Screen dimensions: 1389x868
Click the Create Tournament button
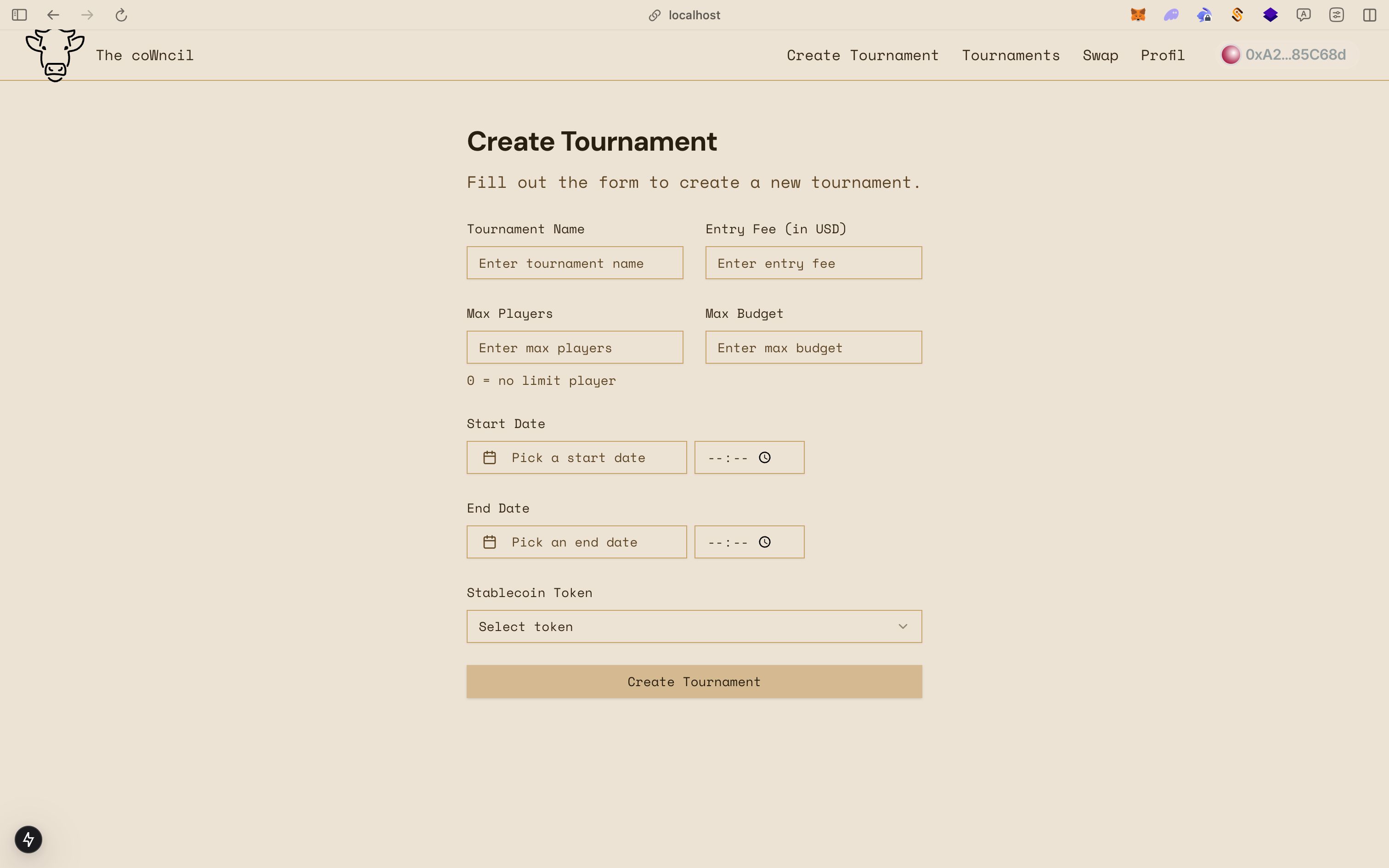694,681
